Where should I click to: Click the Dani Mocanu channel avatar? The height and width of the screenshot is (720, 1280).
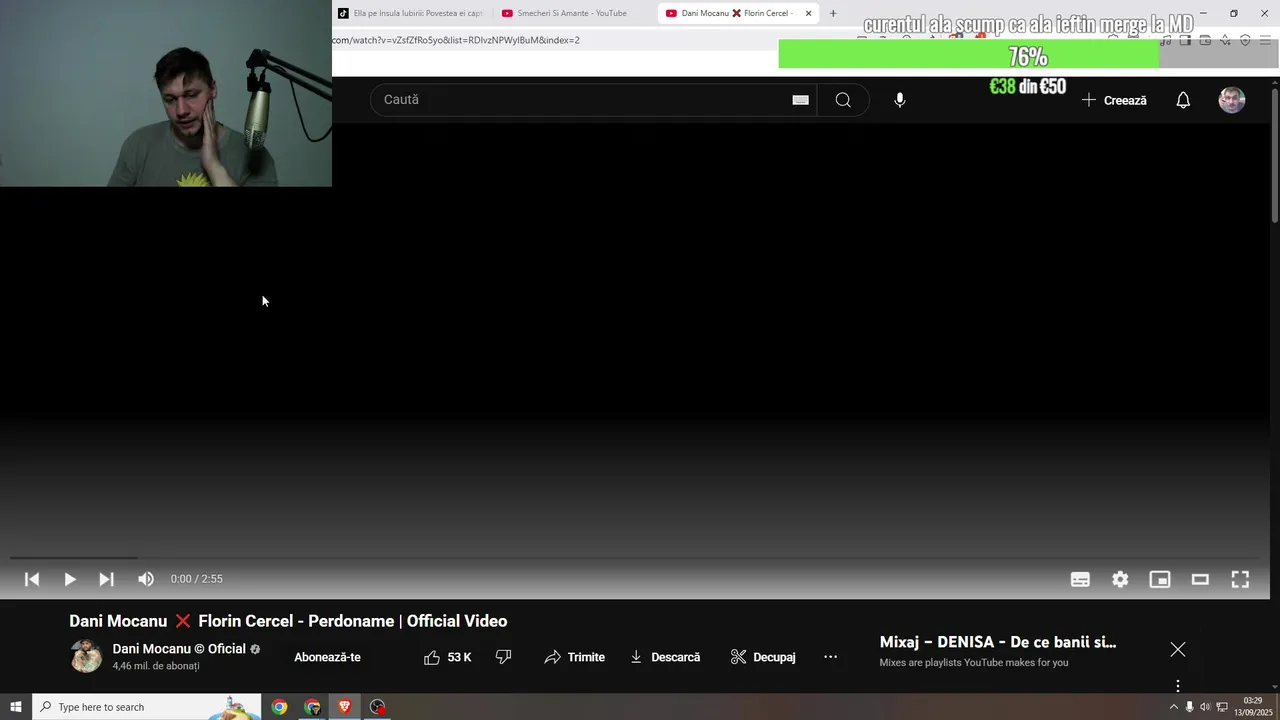click(87, 656)
